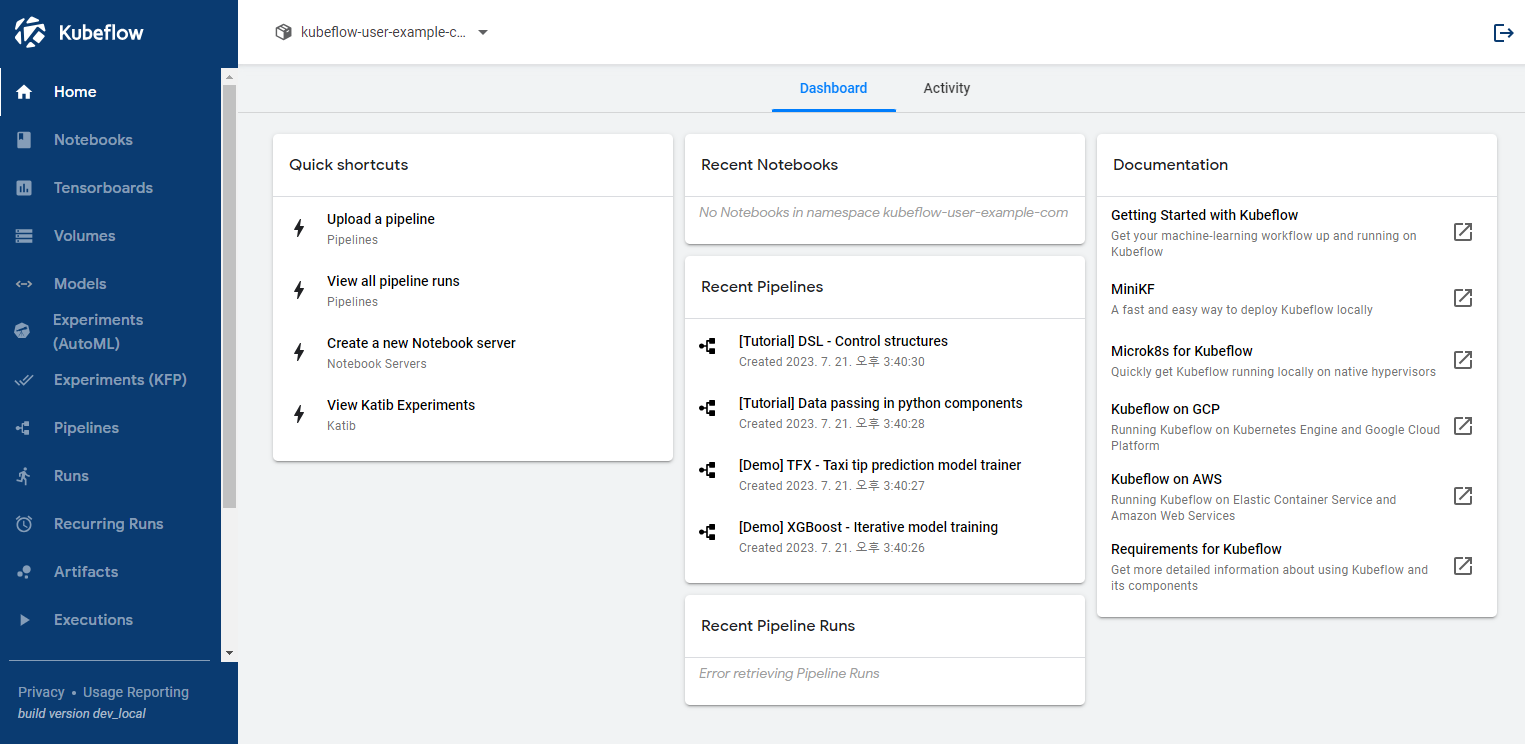Click the Experiments (KFP) double-check icon
This screenshot has height=744, width=1525.
25,380
